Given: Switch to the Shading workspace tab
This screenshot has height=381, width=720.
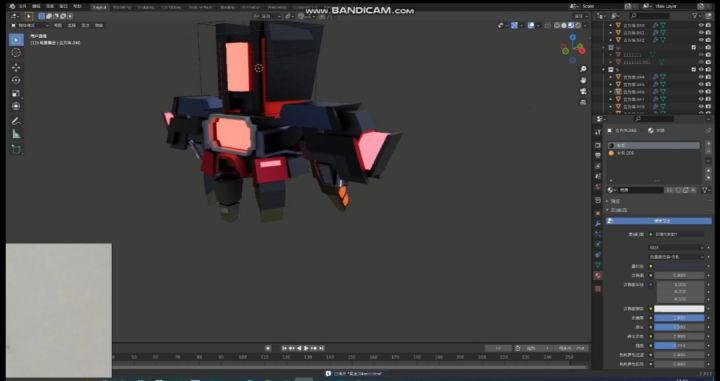Looking at the screenshot, I should pyautogui.click(x=227, y=7).
